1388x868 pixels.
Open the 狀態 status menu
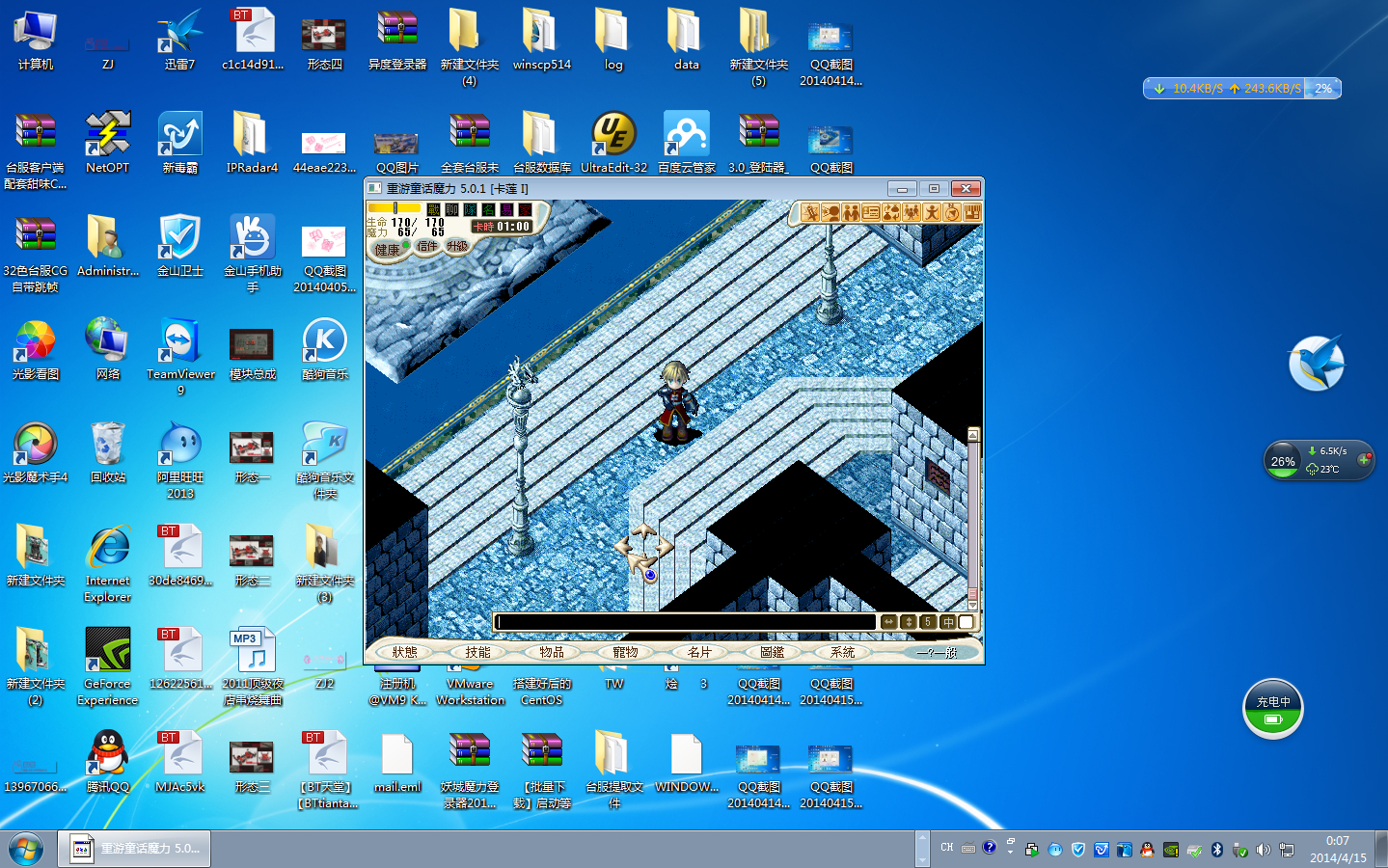click(405, 653)
